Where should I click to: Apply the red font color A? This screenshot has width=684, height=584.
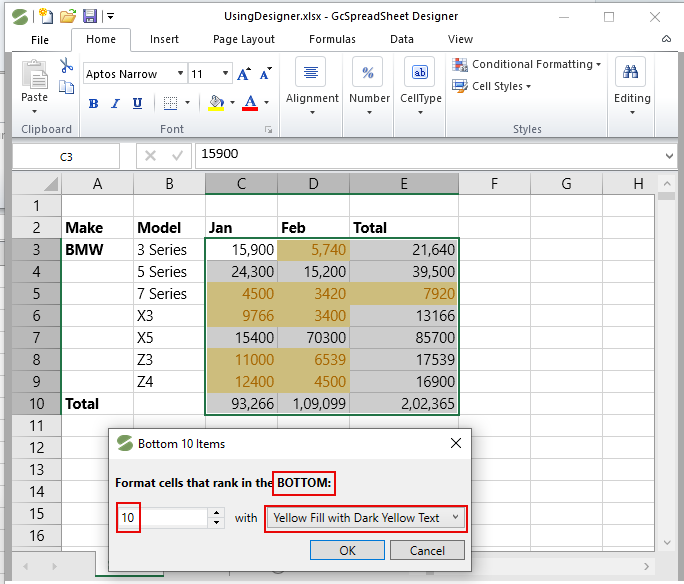(x=250, y=103)
